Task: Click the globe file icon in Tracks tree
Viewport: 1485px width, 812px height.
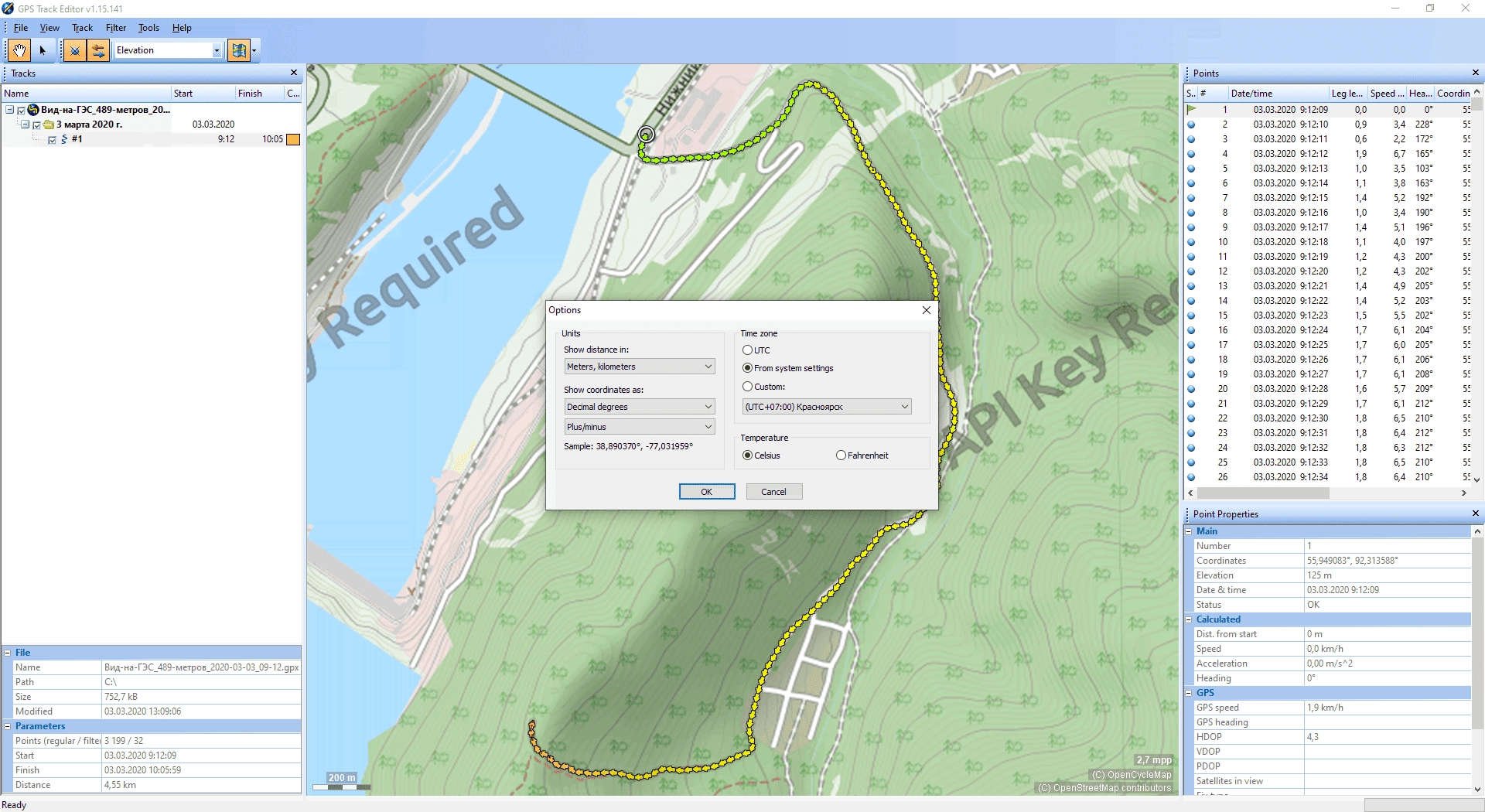Action: click(x=33, y=110)
